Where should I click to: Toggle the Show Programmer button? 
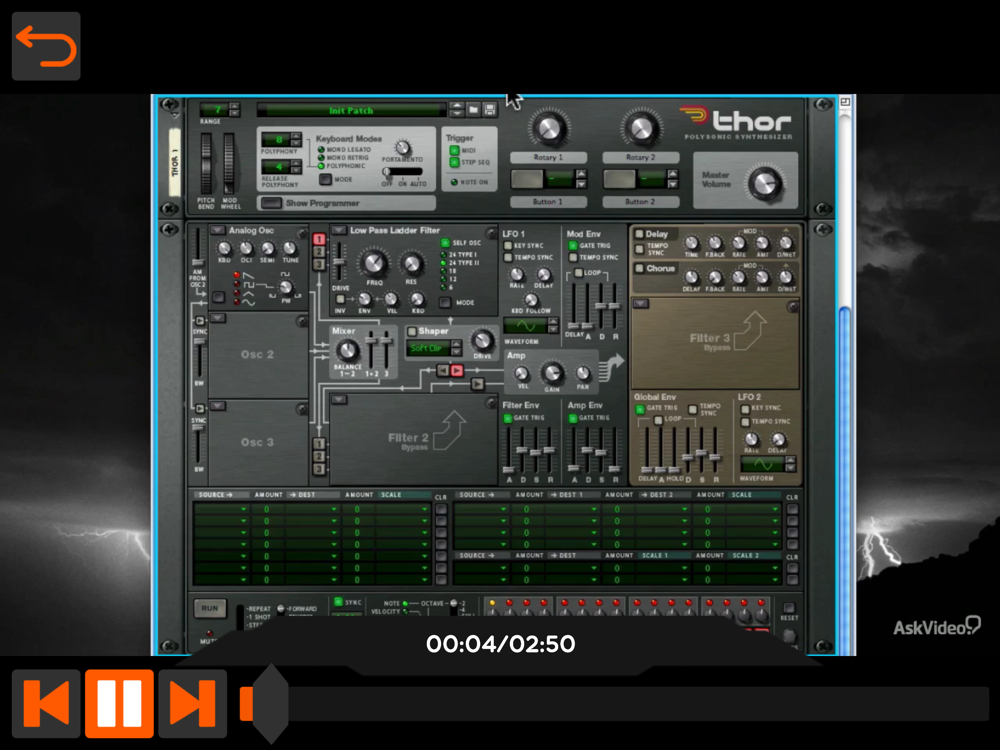coord(272,203)
